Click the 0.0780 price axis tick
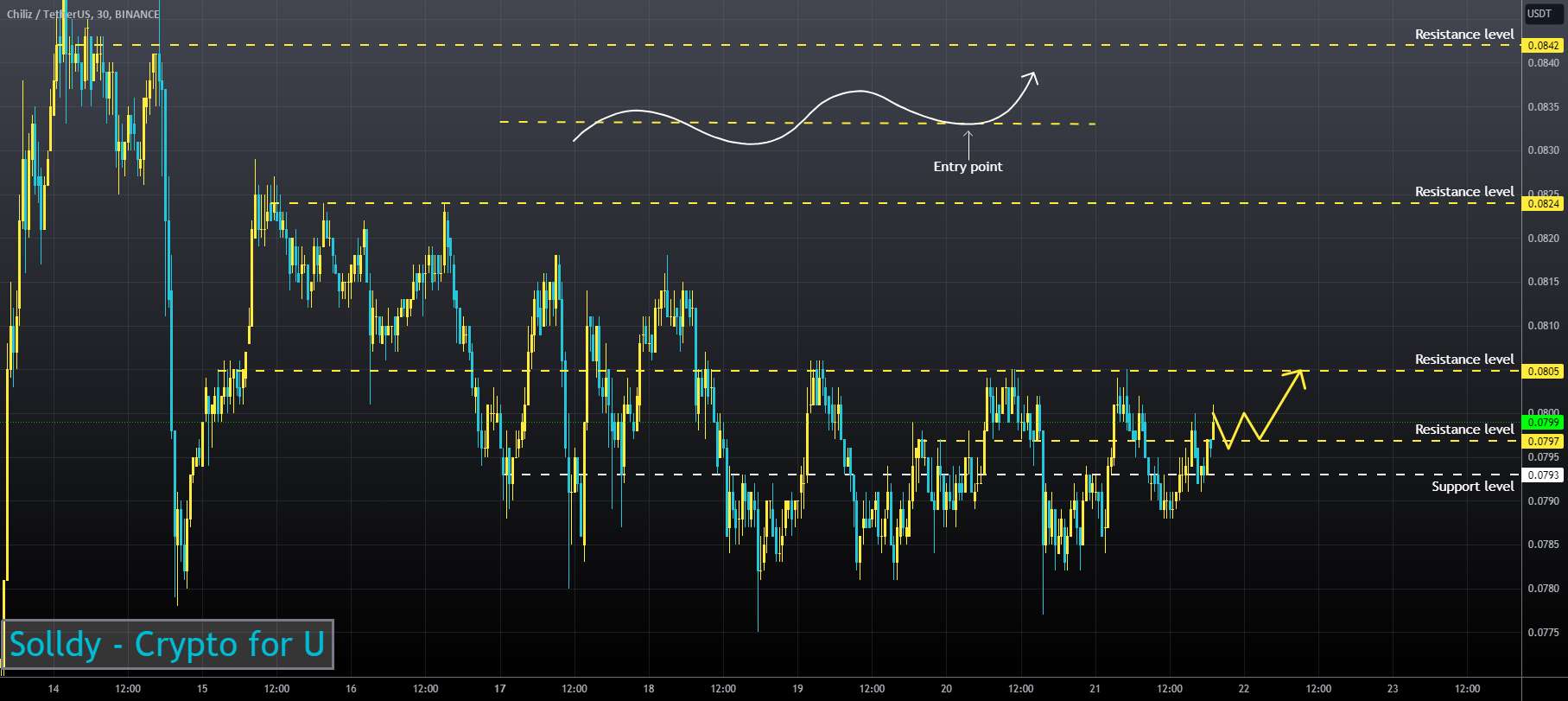This screenshot has height=701, width=1568. 1543,589
